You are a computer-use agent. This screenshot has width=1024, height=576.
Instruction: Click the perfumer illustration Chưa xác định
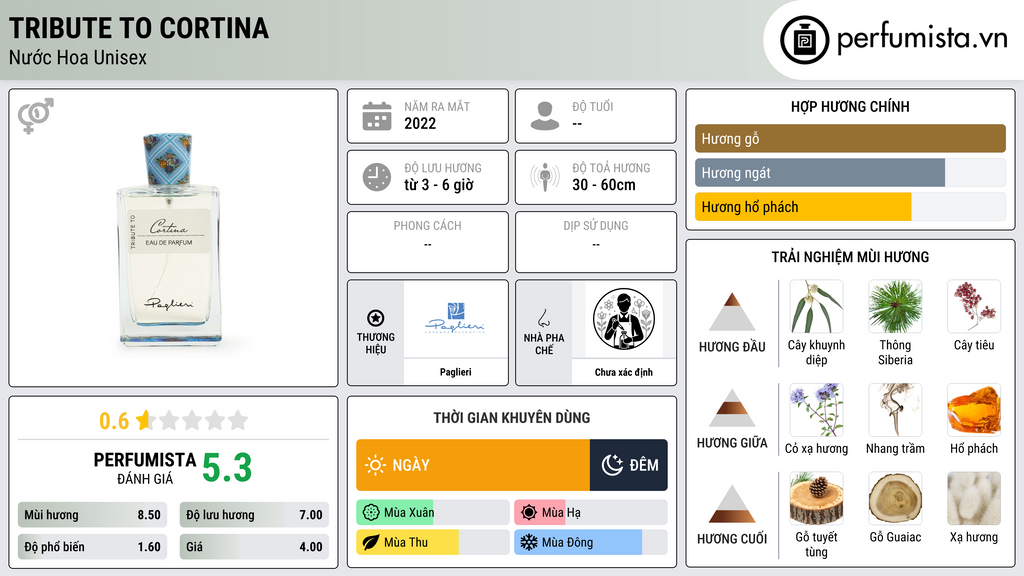[624, 319]
